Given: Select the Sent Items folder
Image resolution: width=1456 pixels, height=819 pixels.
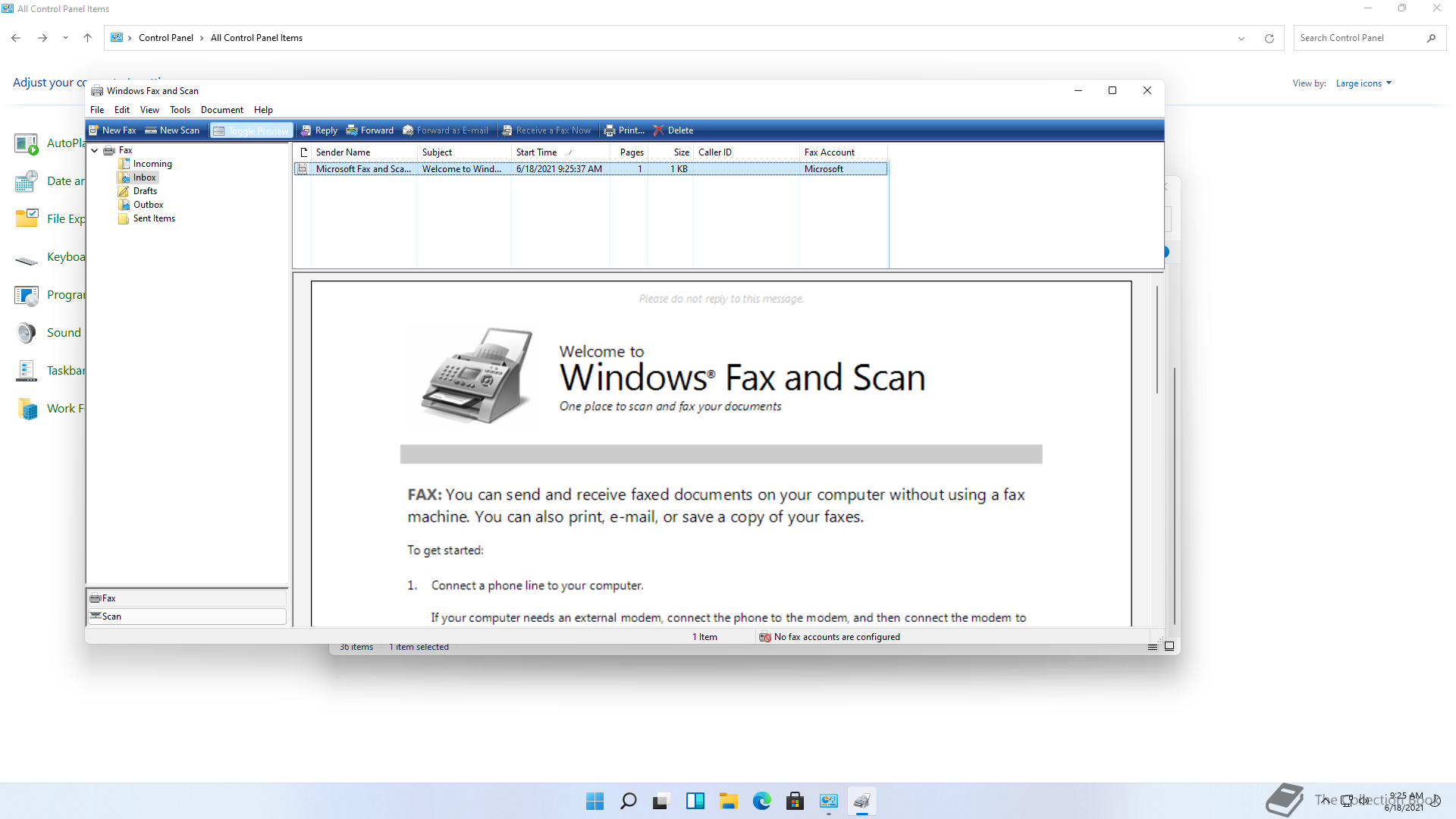Looking at the screenshot, I should pos(147,218).
